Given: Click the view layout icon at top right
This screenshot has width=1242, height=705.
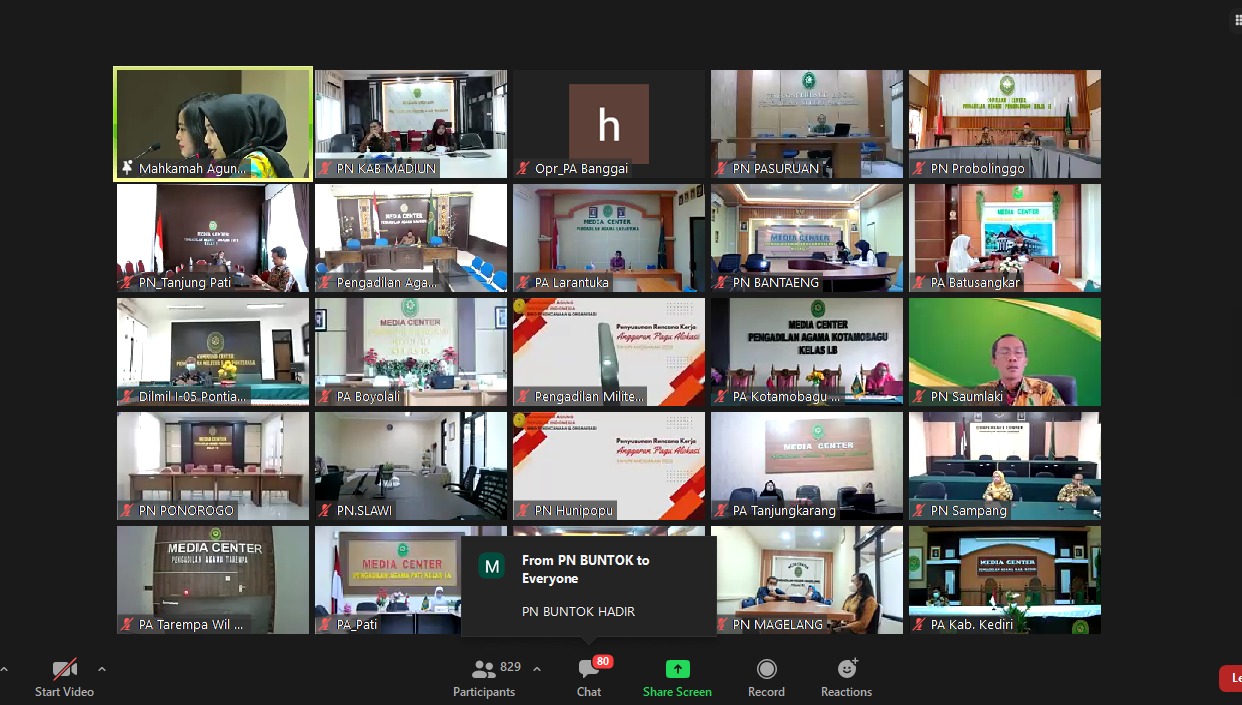Looking at the screenshot, I should tap(1236, 21).
